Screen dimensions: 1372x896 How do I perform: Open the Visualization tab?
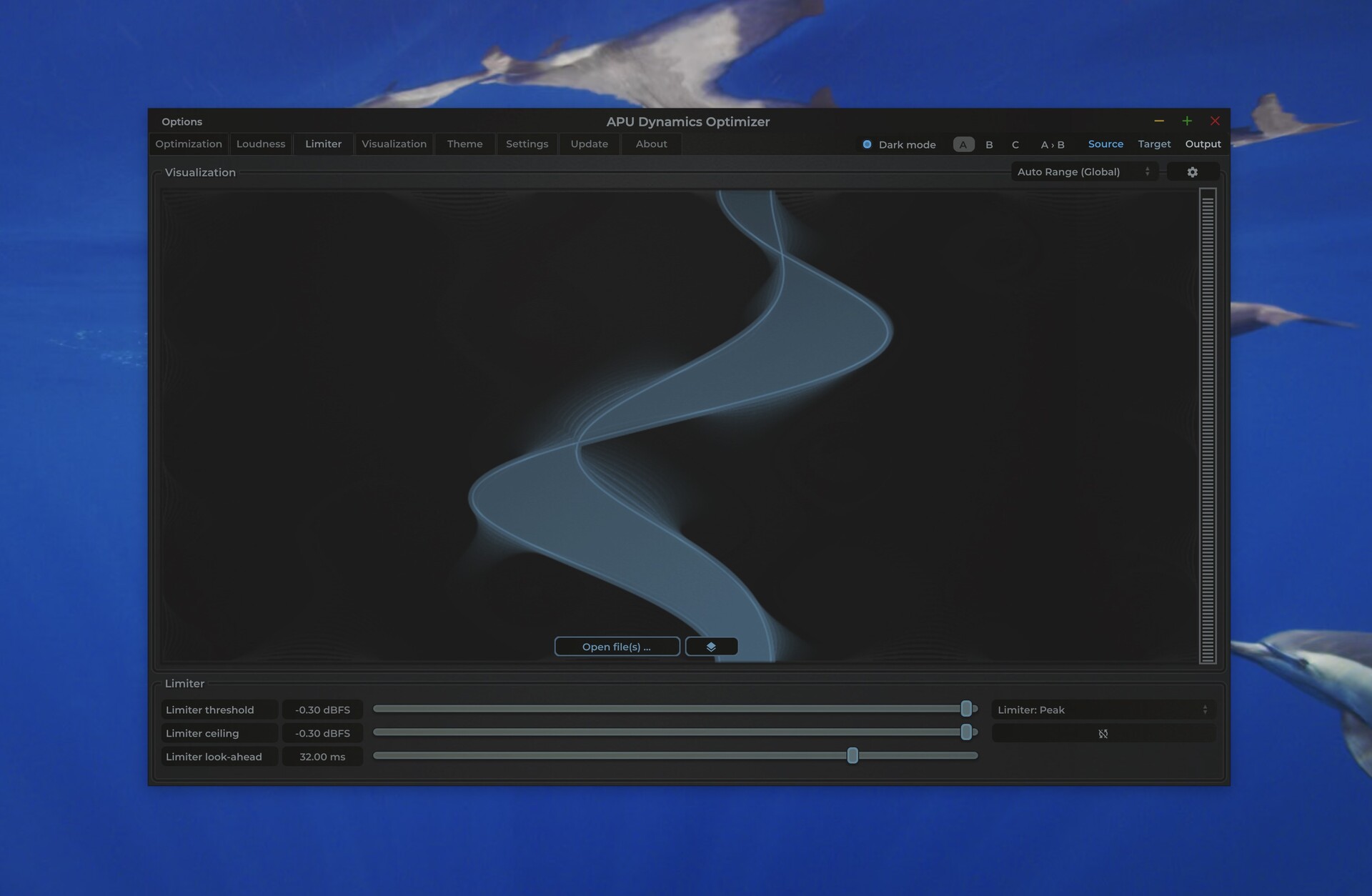(x=394, y=144)
